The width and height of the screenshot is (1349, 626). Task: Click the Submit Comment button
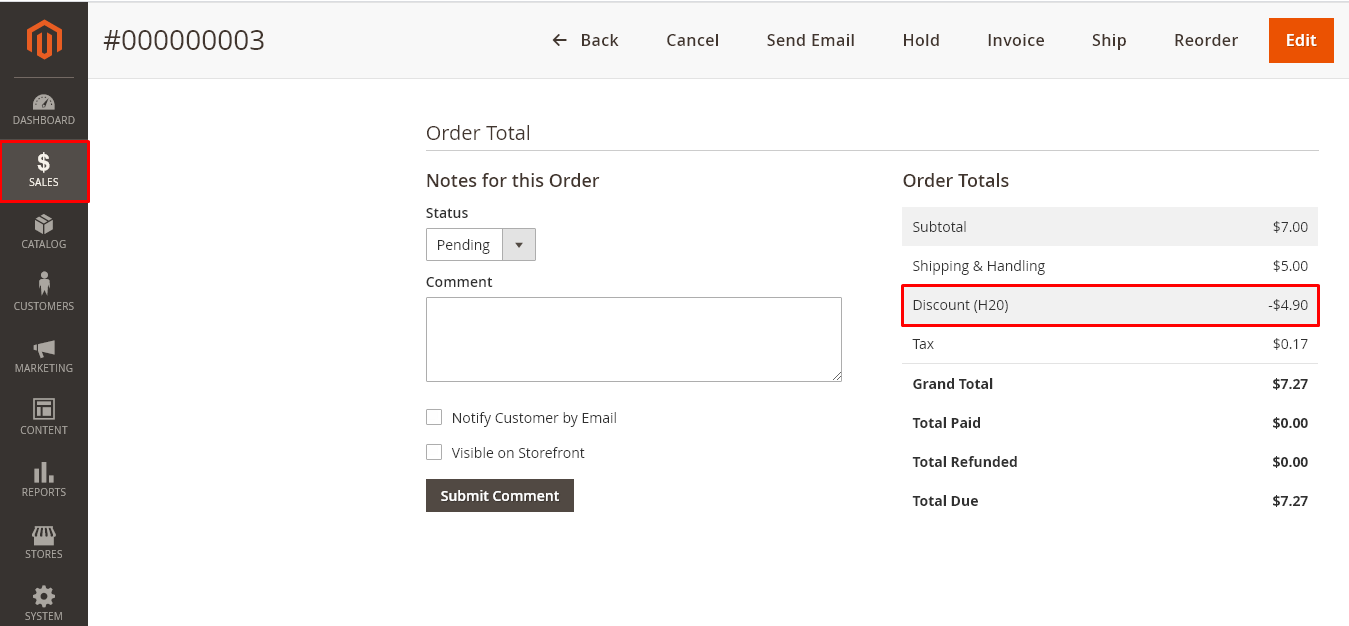coord(500,496)
